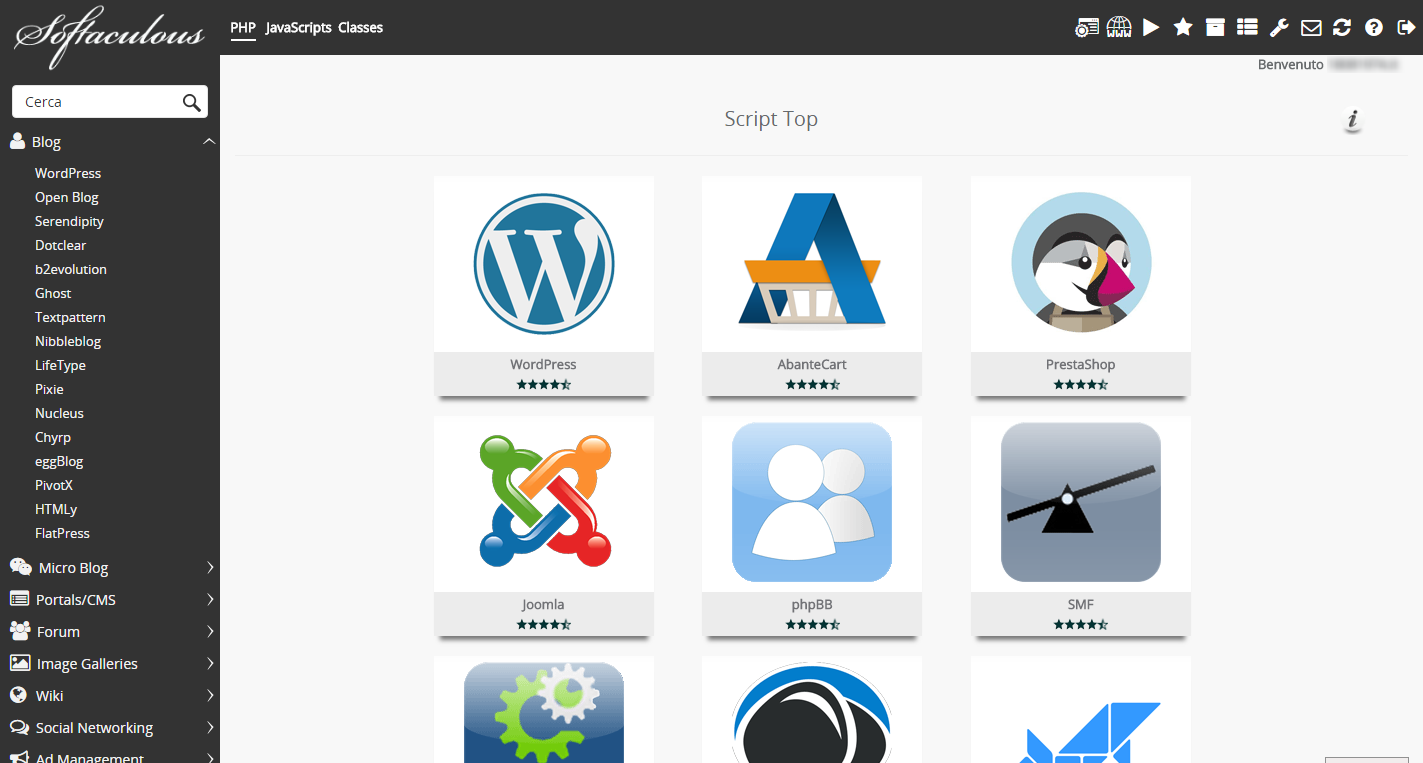Click the search magnifier icon
The width and height of the screenshot is (1423, 763).
[192, 102]
